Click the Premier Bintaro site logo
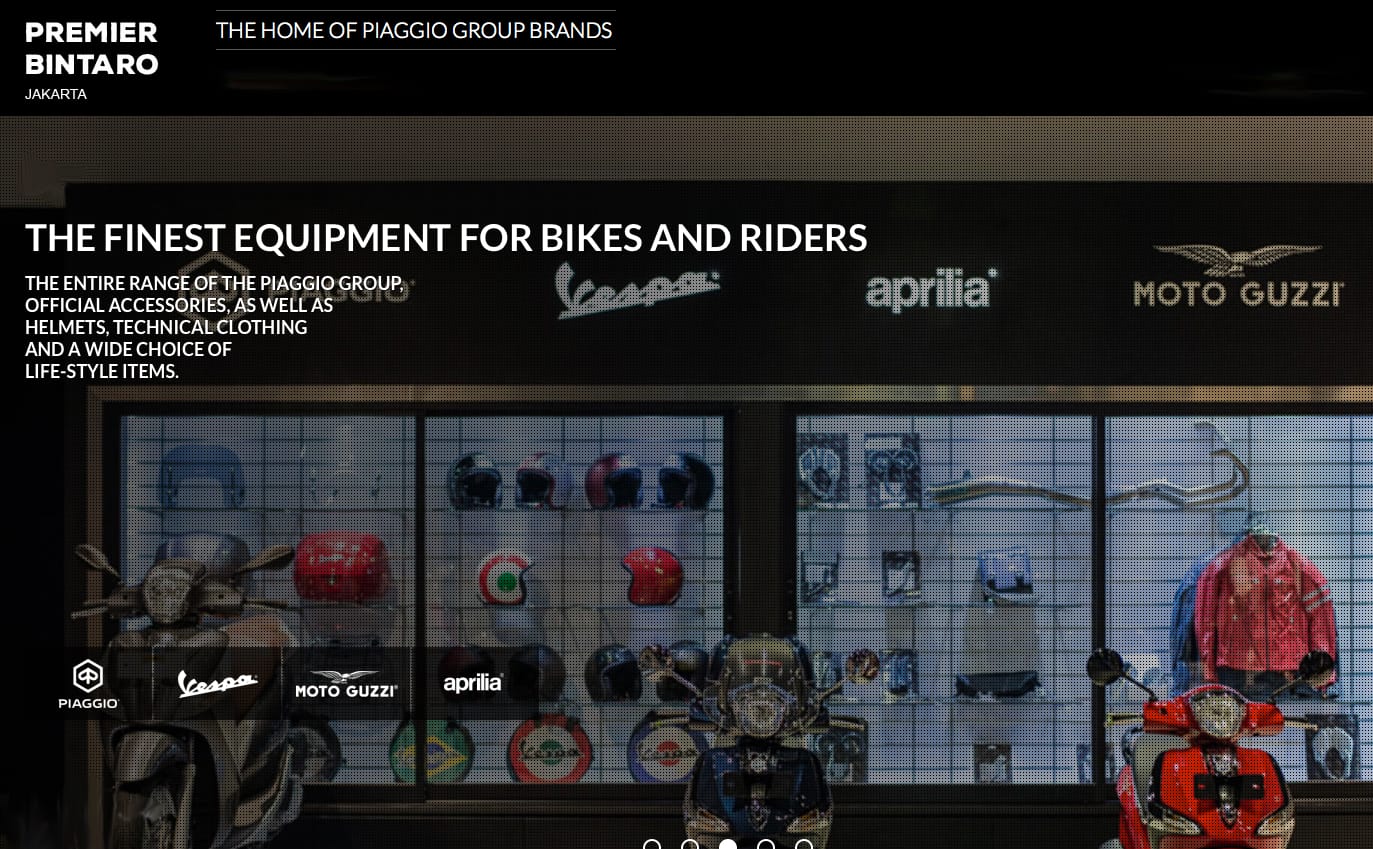Image resolution: width=1373 pixels, height=849 pixels. [x=91, y=48]
